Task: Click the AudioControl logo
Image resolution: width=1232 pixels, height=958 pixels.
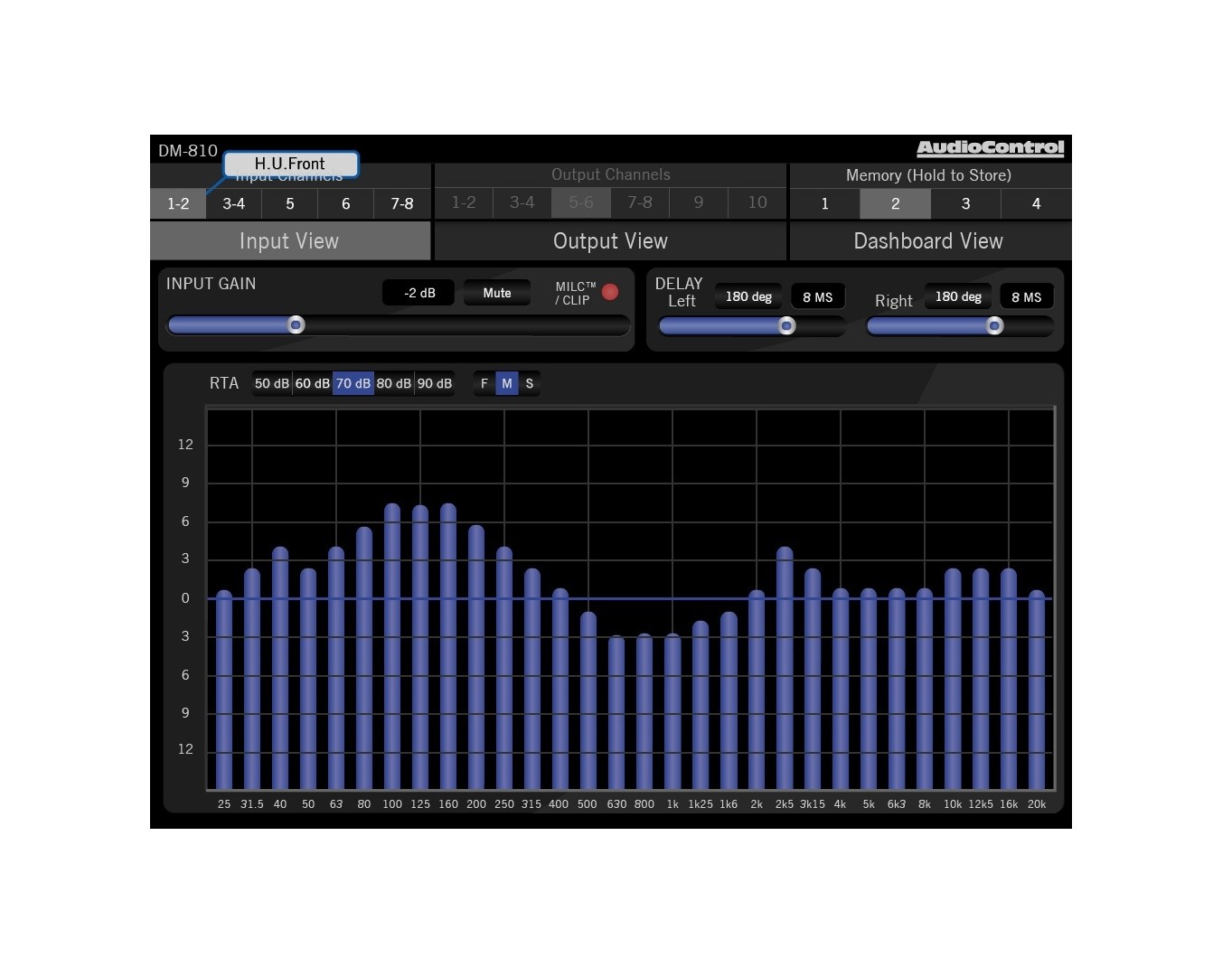Action: pos(990,148)
